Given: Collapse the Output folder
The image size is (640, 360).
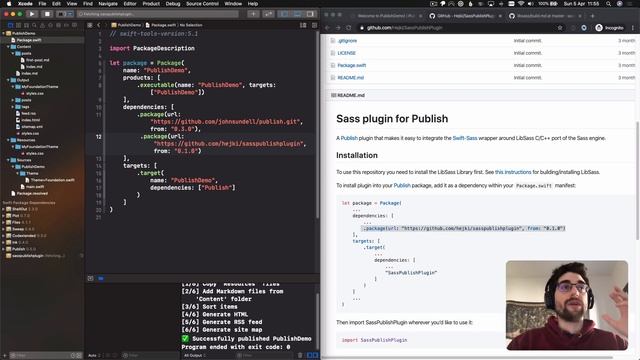Looking at the screenshot, I should pos(8,80).
